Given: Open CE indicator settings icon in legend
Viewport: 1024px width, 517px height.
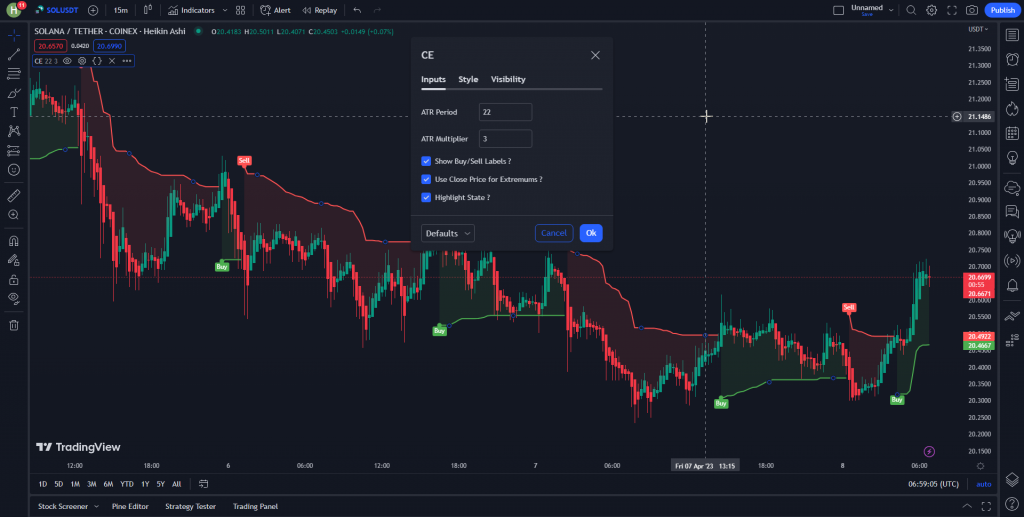Looking at the screenshot, I should coord(82,61).
